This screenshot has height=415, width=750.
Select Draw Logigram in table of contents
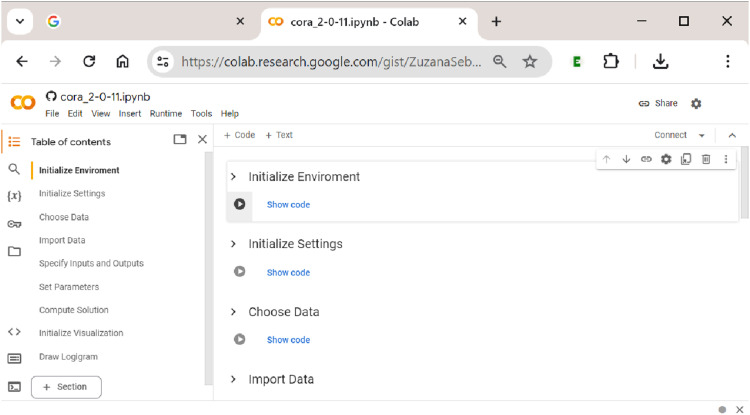68,357
